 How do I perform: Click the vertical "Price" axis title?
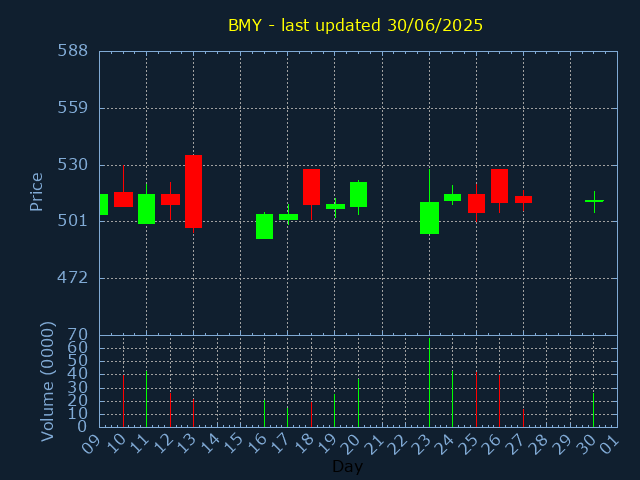[x=36, y=192]
